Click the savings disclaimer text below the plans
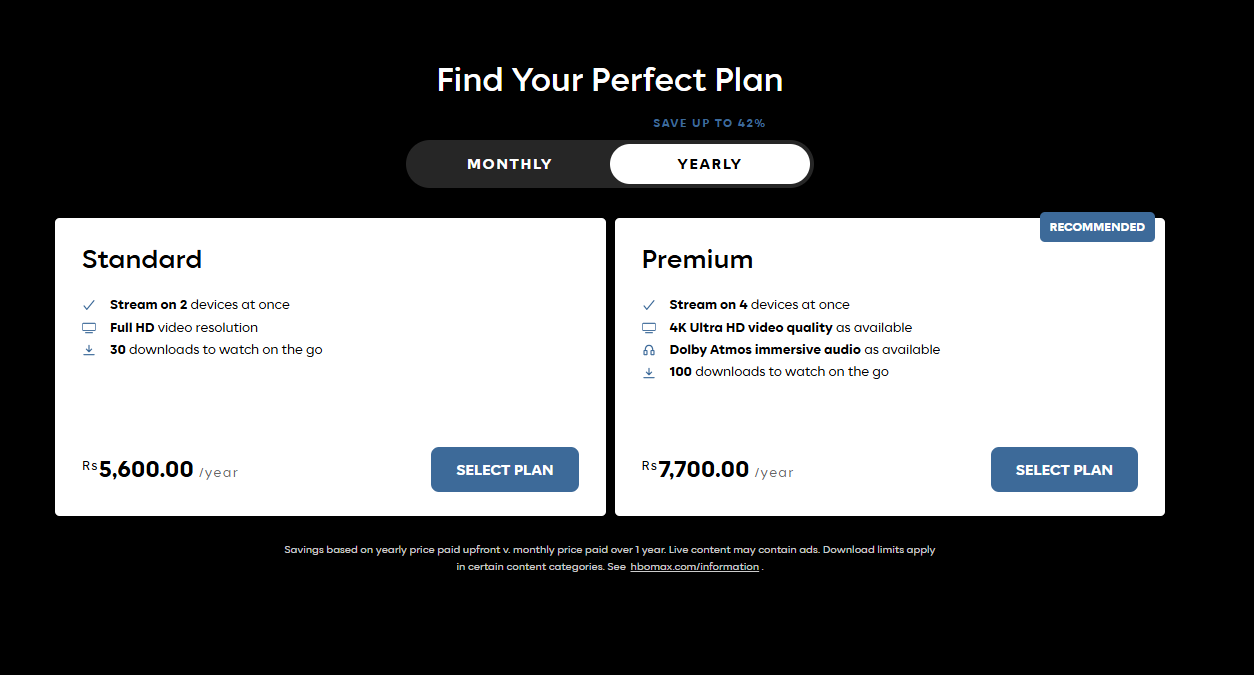1254x675 pixels. tap(609, 550)
